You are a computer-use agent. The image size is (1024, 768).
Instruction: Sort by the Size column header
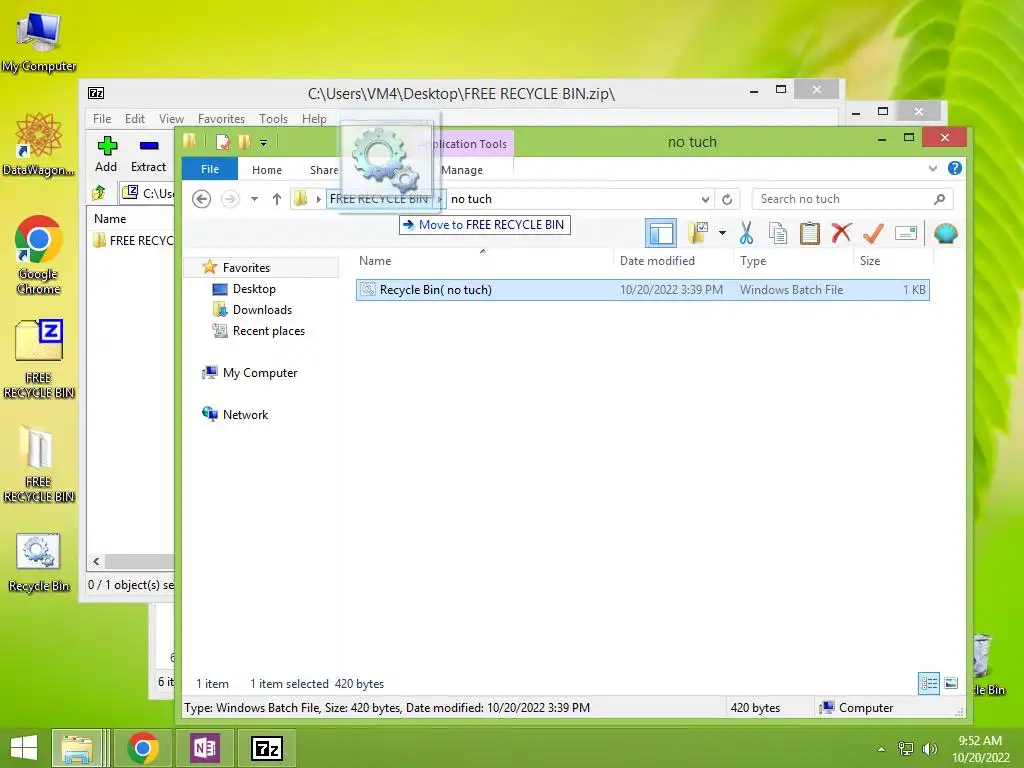click(x=870, y=261)
